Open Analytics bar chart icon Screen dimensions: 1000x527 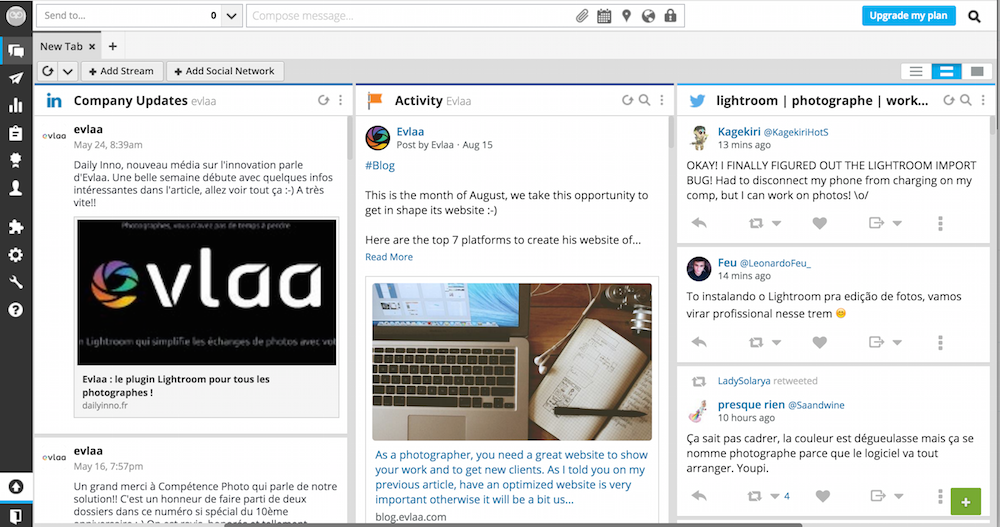[x=16, y=105]
